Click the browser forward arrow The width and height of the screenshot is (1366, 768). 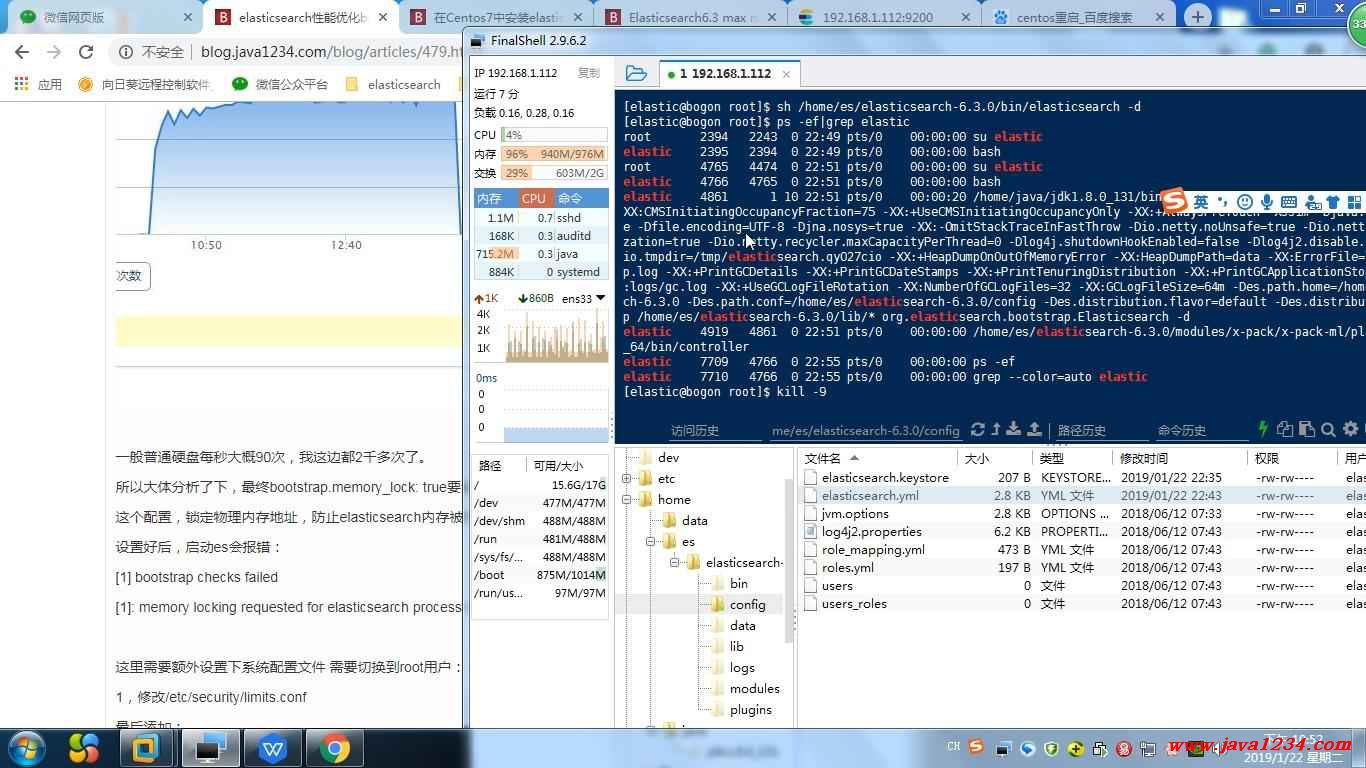tap(54, 52)
